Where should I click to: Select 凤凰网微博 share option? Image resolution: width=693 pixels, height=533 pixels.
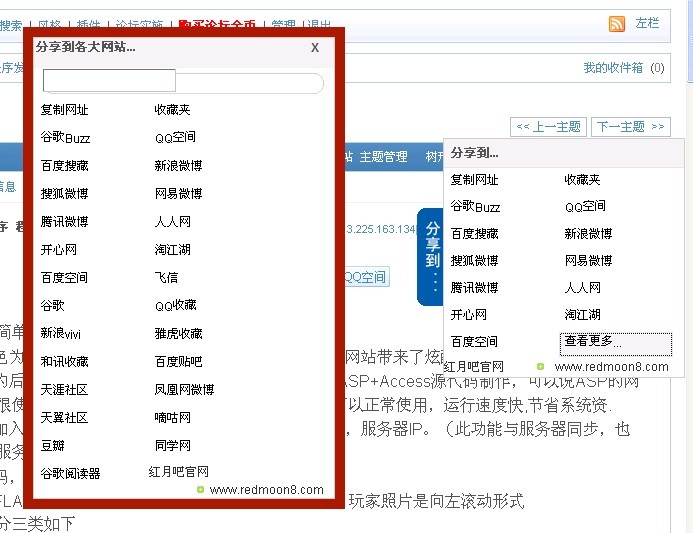pyautogui.click(x=184, y=389)
